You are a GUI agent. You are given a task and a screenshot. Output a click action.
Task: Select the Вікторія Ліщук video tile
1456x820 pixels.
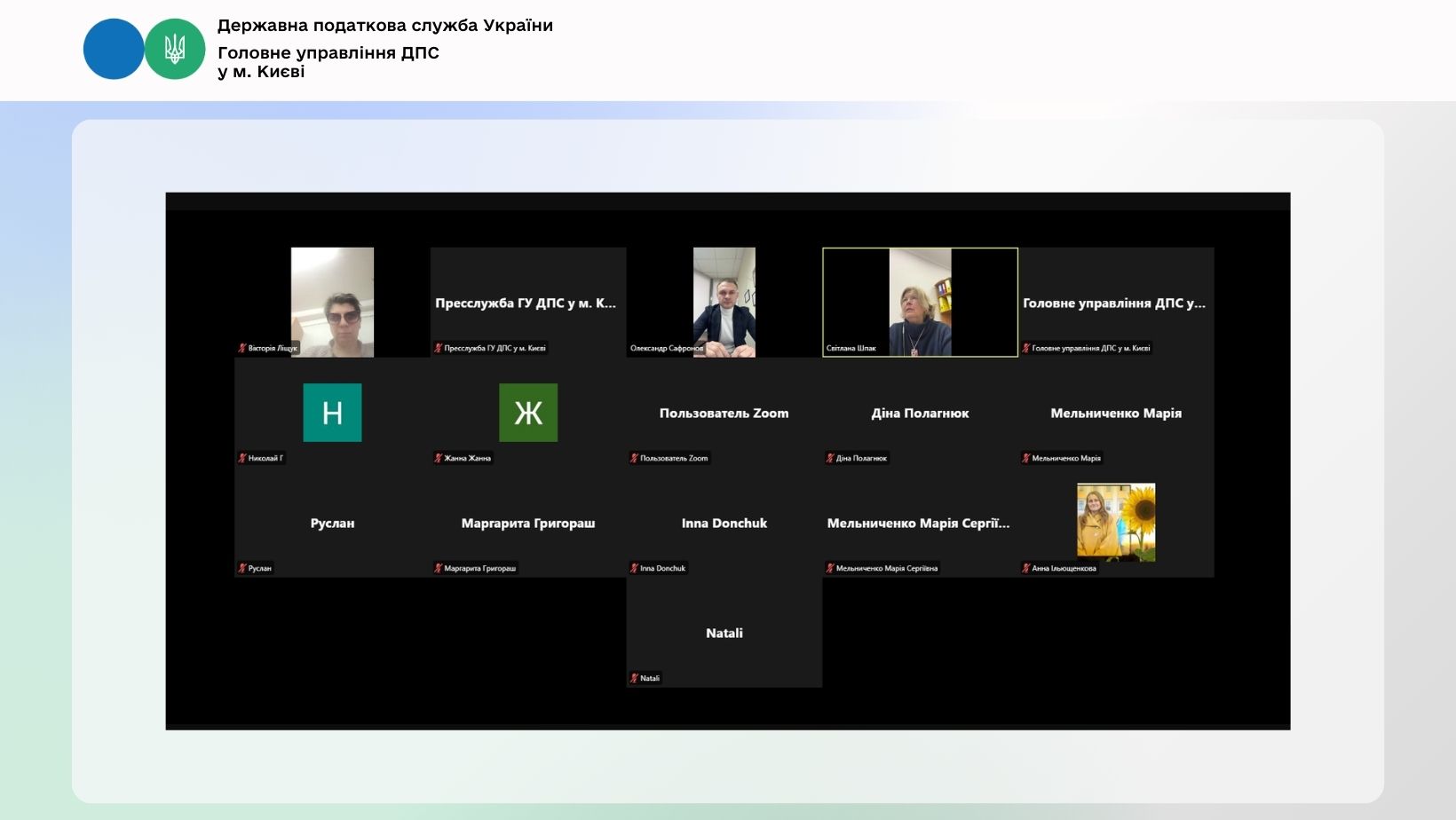tap(332, 302)
